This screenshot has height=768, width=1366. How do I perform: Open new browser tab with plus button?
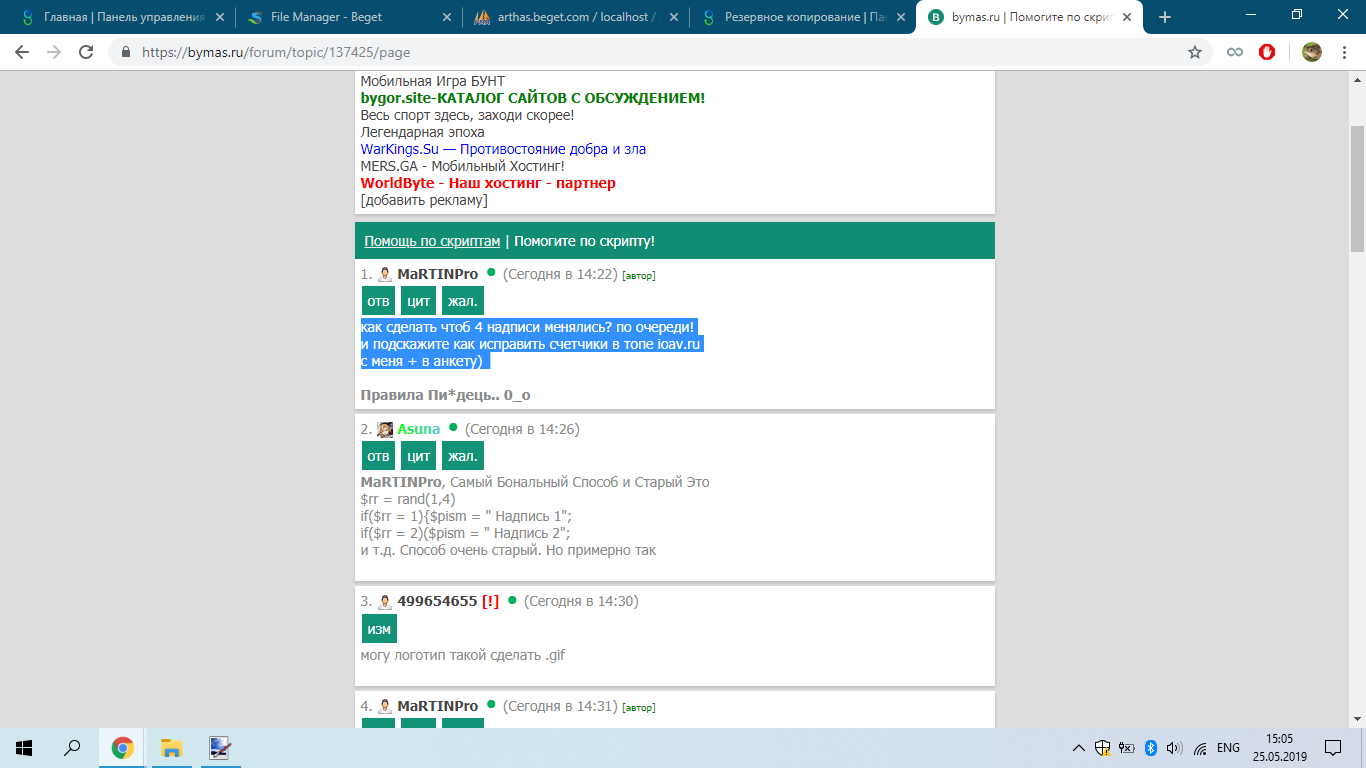click(x=1164, y=17)
